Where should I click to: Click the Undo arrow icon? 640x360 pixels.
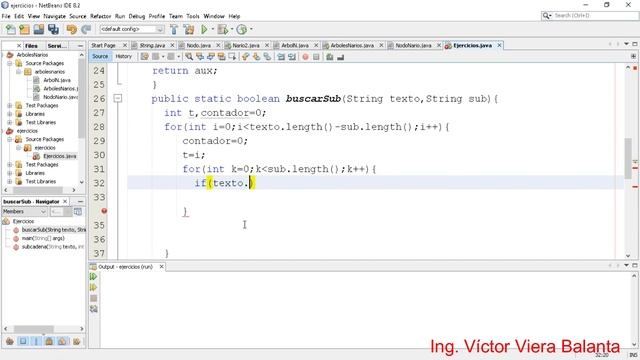pos(72,29)
